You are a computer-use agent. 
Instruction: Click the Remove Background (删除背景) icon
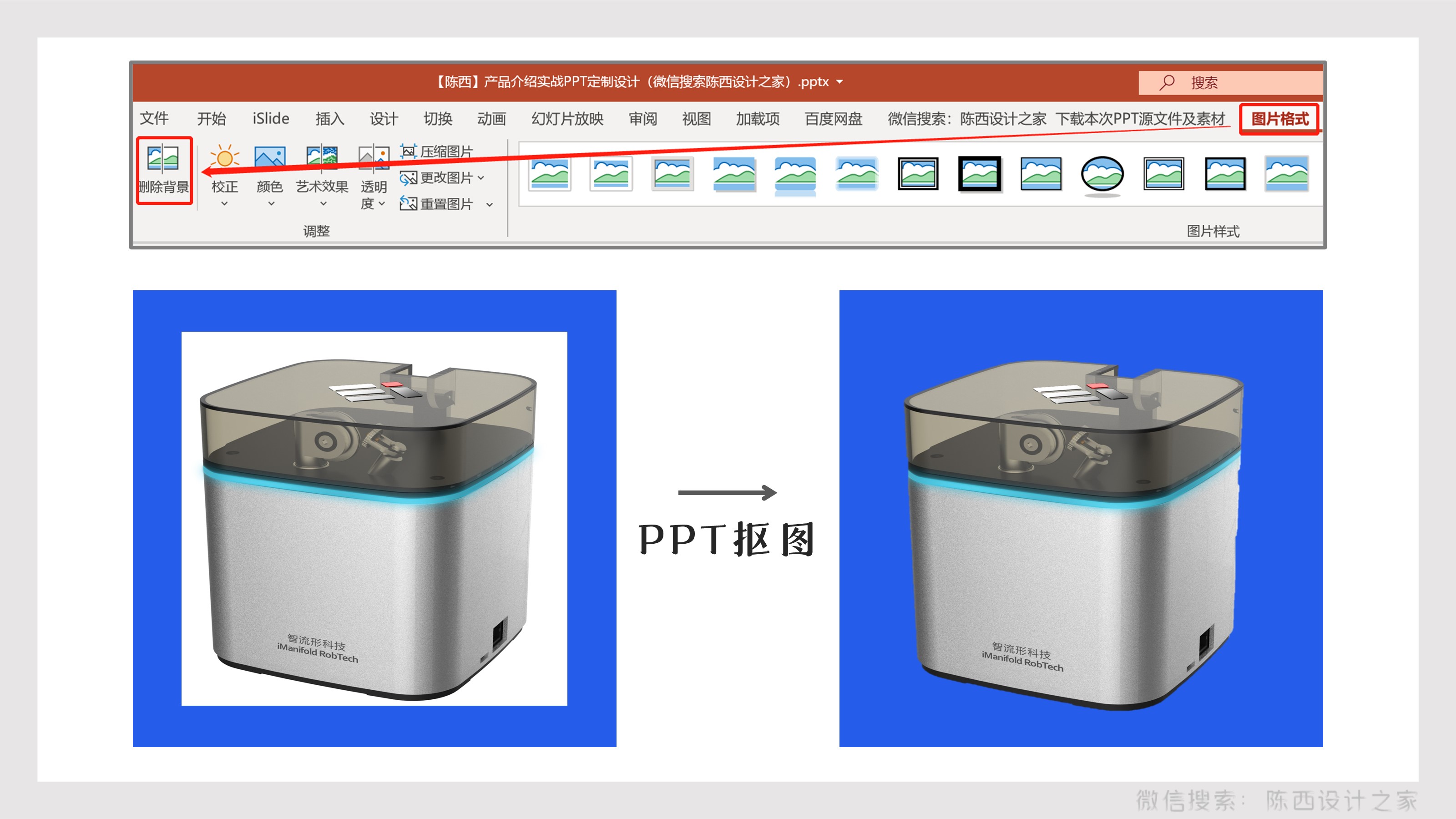(163, 159)
